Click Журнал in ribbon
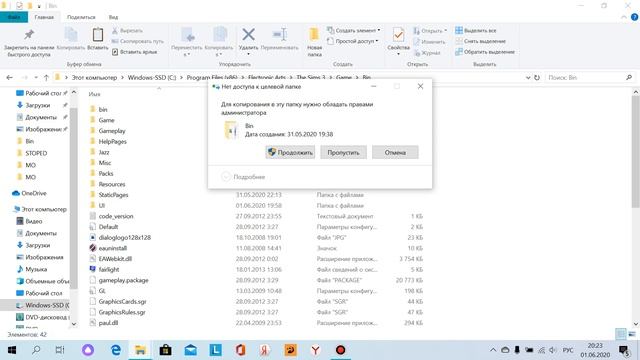The width and height of the screenshot is (640, 360). coord(427,53)
